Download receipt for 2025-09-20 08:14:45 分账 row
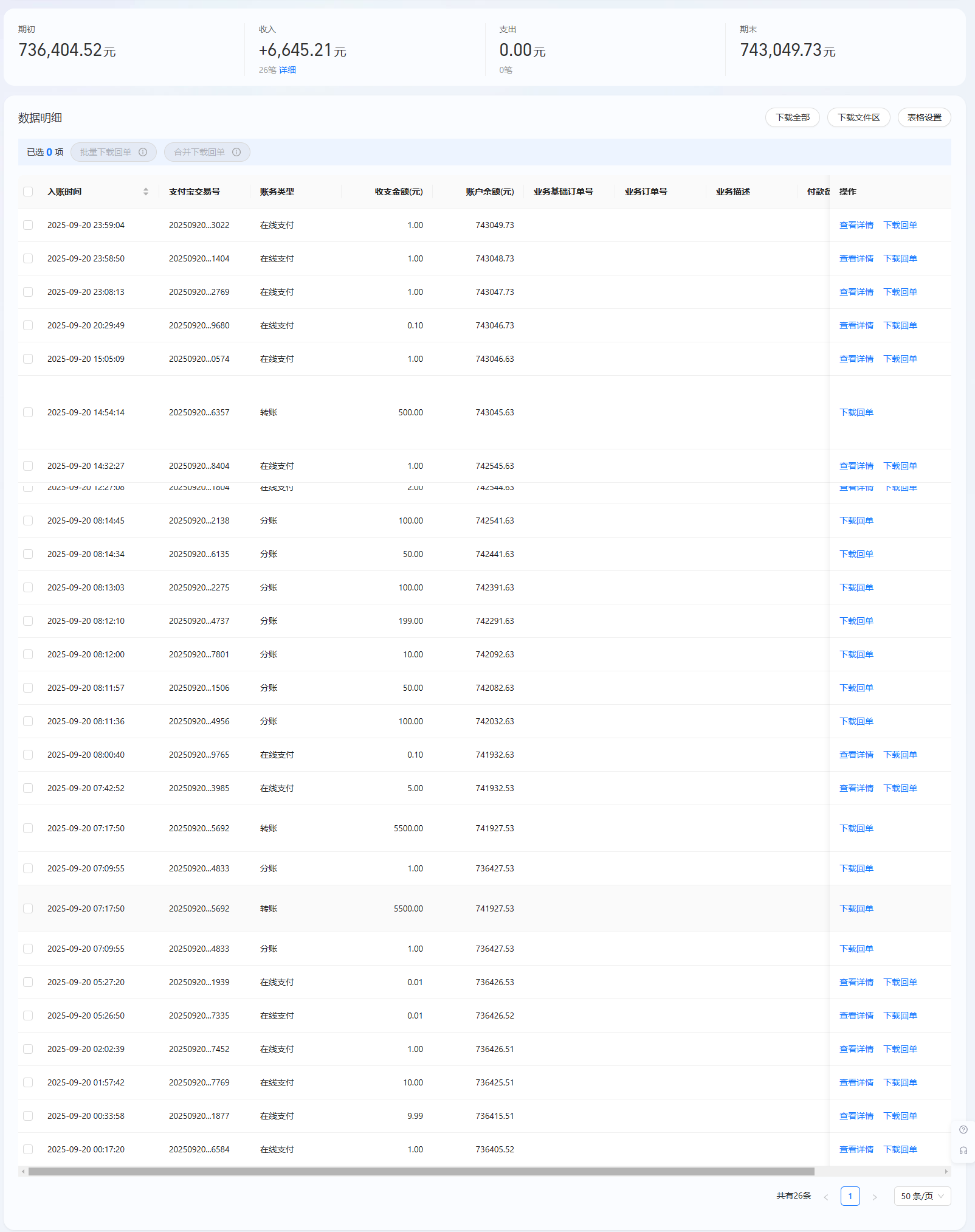The image size is (975, 1232). click(856, 521)
